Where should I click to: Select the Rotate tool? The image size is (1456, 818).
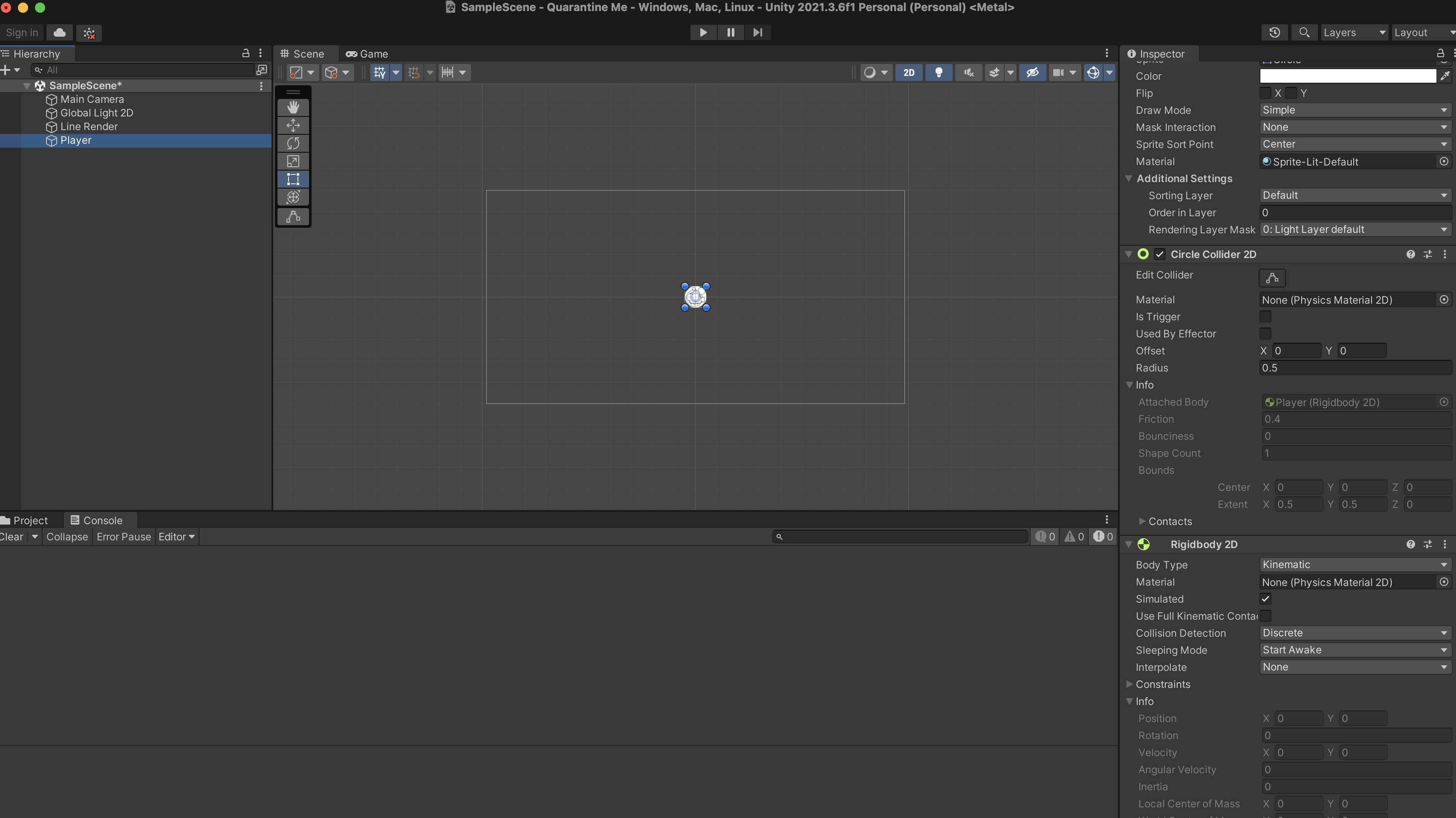[x=293, y=143]
